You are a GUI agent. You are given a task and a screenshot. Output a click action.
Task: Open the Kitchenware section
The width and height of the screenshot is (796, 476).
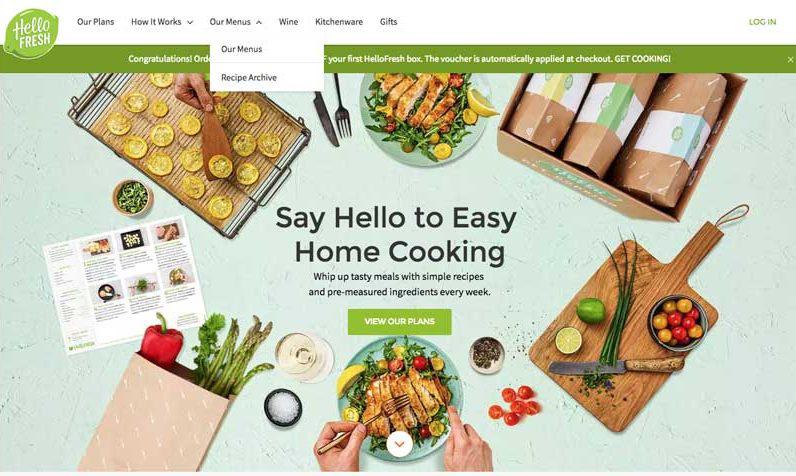click(339, 22)
